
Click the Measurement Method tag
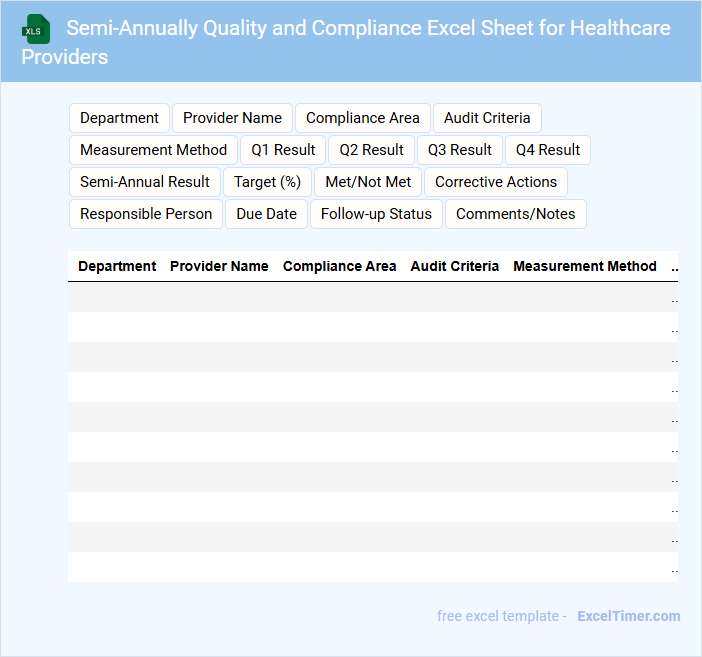153,150
